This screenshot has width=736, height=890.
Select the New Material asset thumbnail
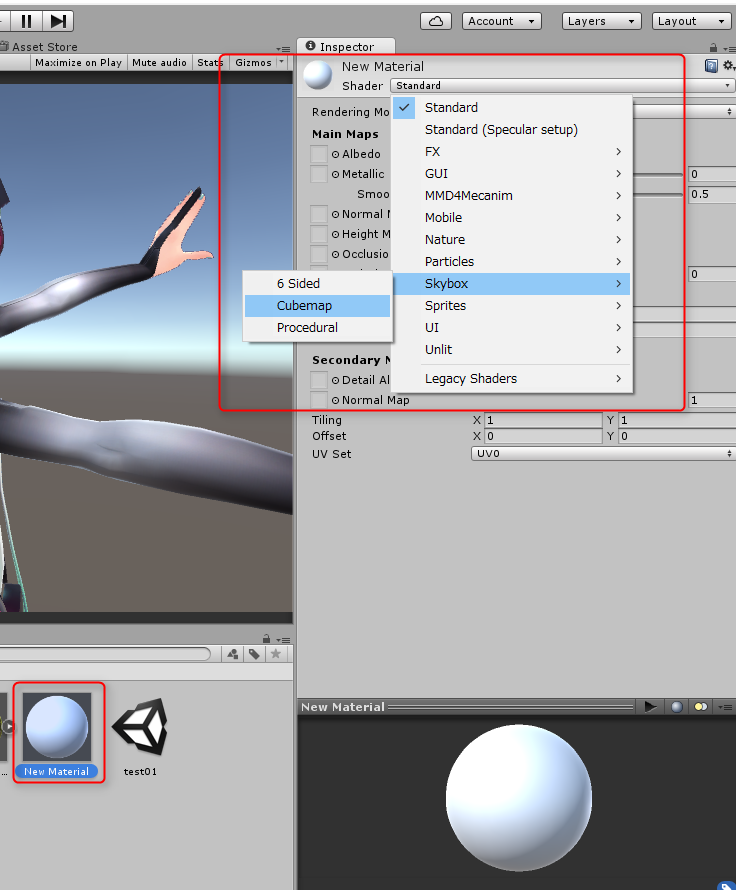(57, 727)
